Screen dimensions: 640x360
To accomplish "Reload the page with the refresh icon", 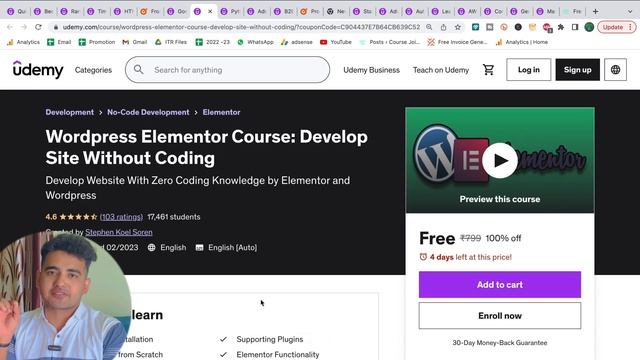I will pos(38,27).
